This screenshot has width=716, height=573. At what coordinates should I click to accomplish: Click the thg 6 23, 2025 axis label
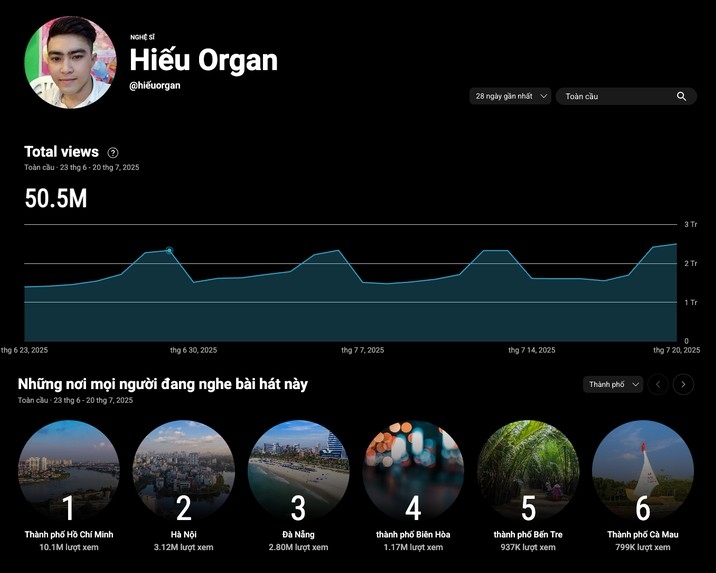[24, 350]
